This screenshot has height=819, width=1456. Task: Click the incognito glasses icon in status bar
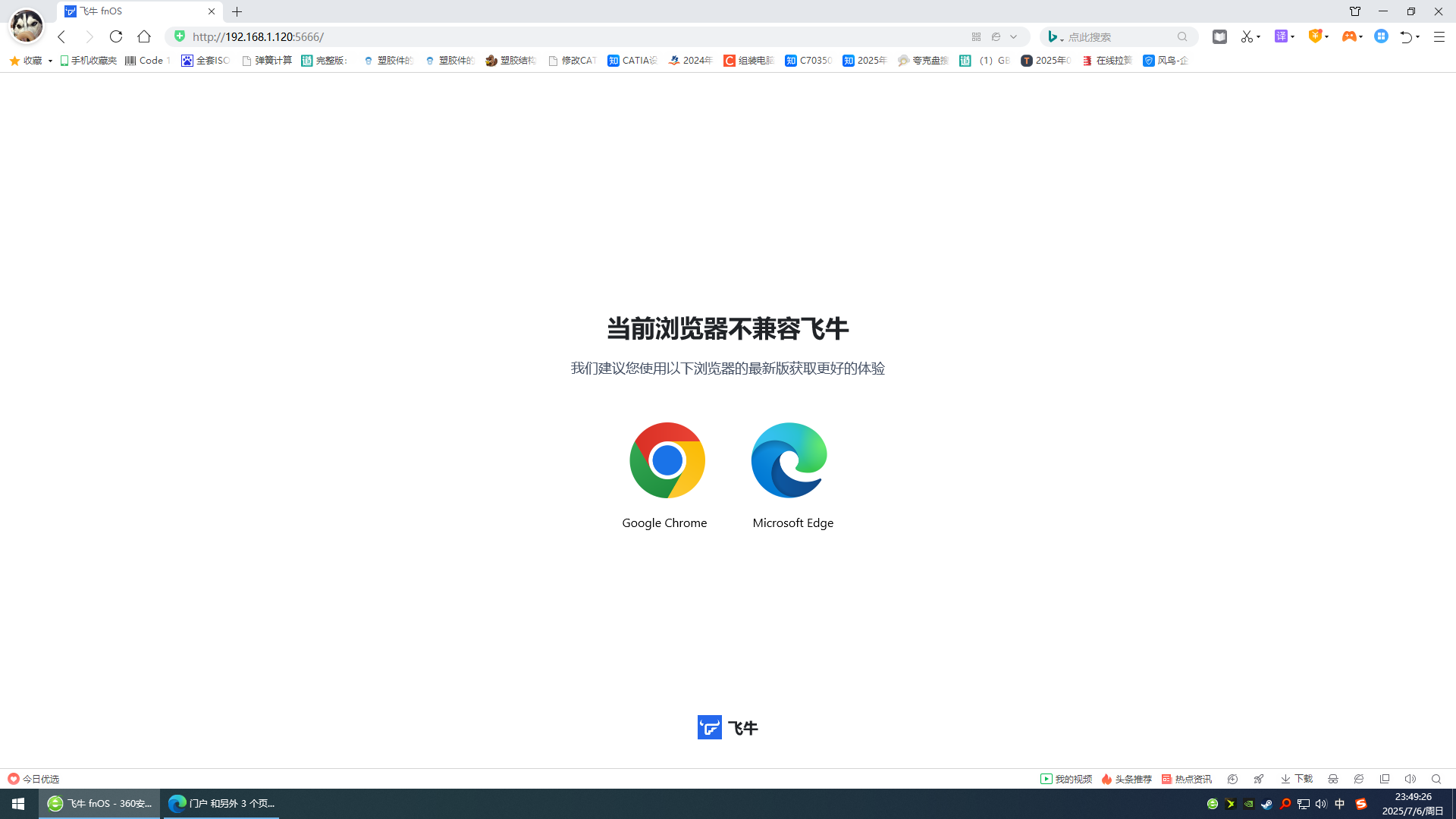click(1333, 779)
